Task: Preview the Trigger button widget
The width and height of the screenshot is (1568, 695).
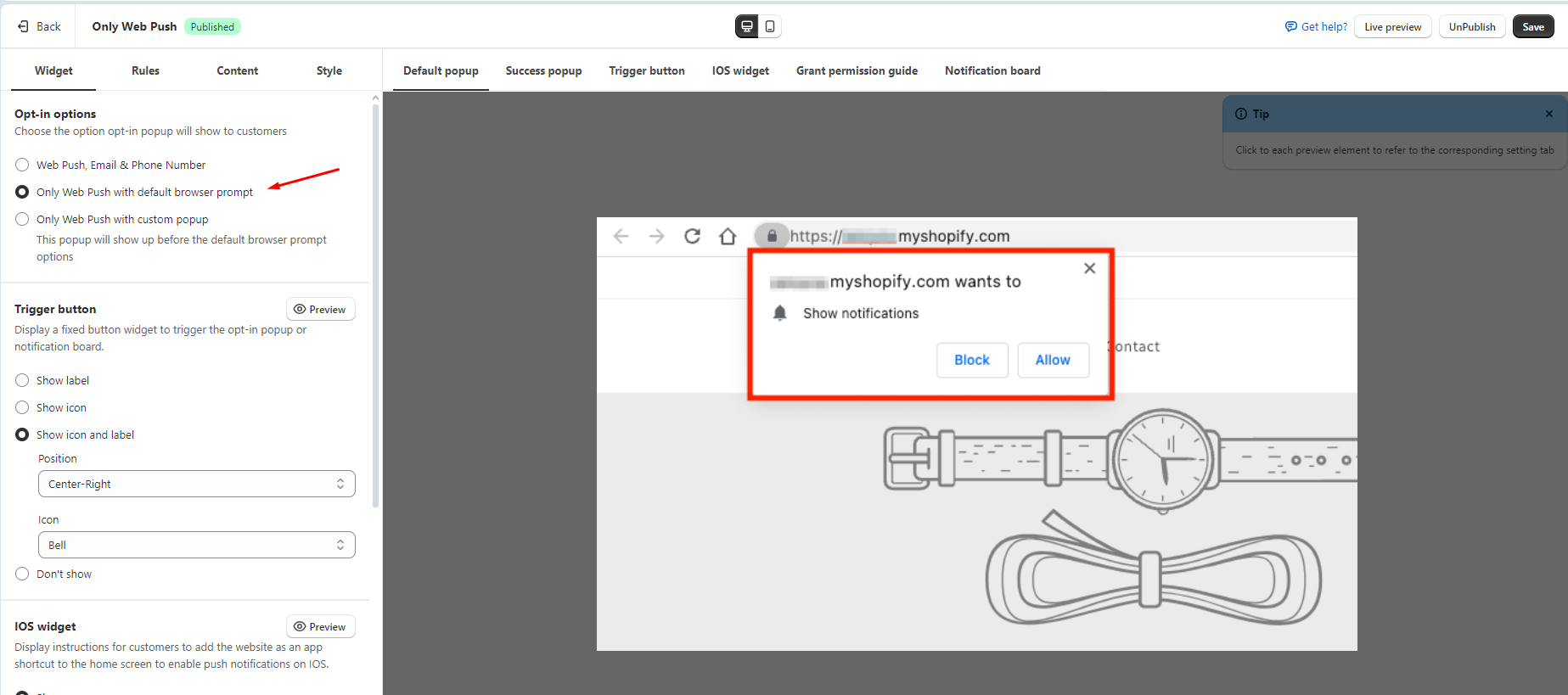Action: tap(320, 309)
